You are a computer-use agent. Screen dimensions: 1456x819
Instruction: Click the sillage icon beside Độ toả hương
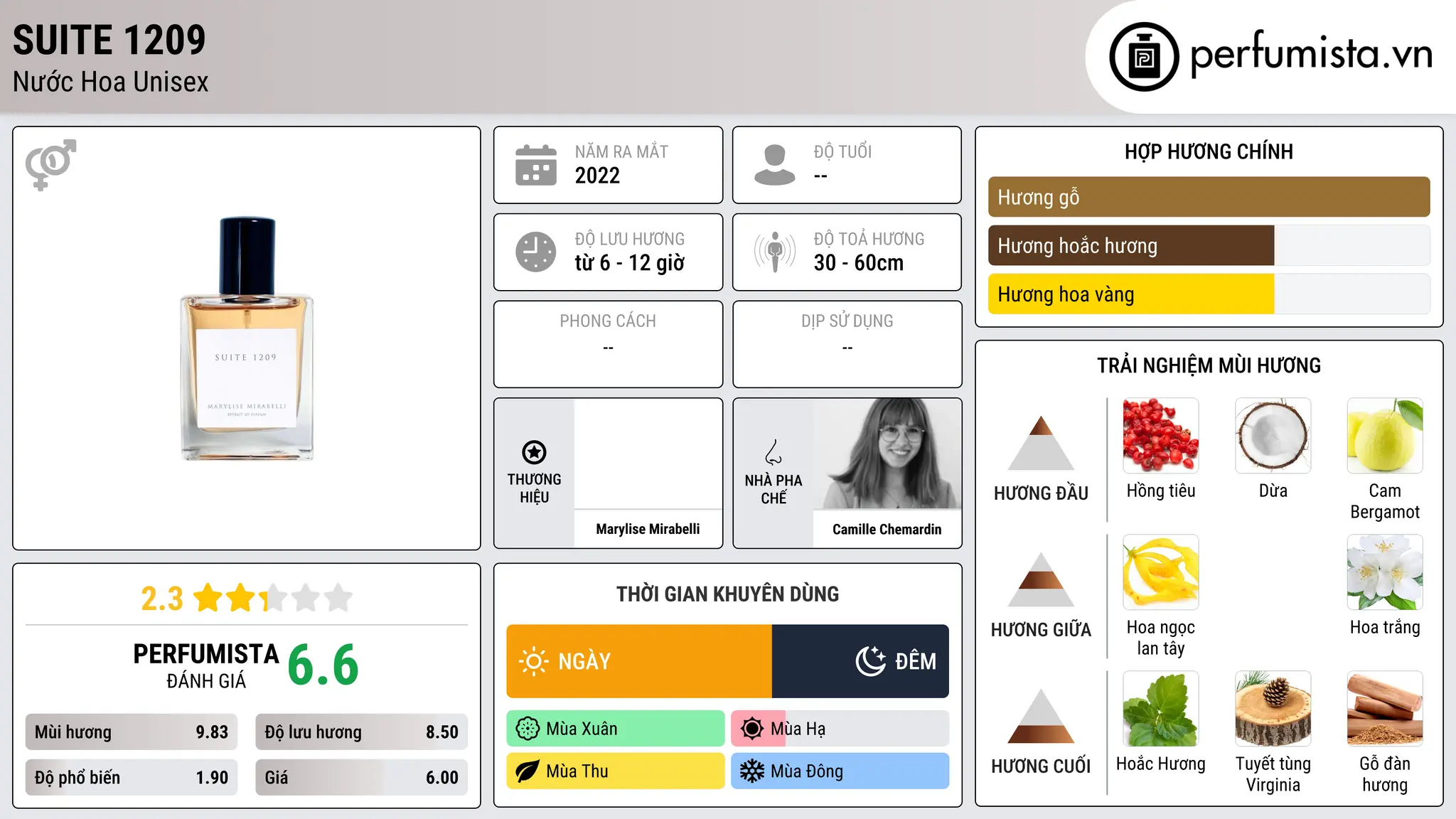(x=775, y=252)
